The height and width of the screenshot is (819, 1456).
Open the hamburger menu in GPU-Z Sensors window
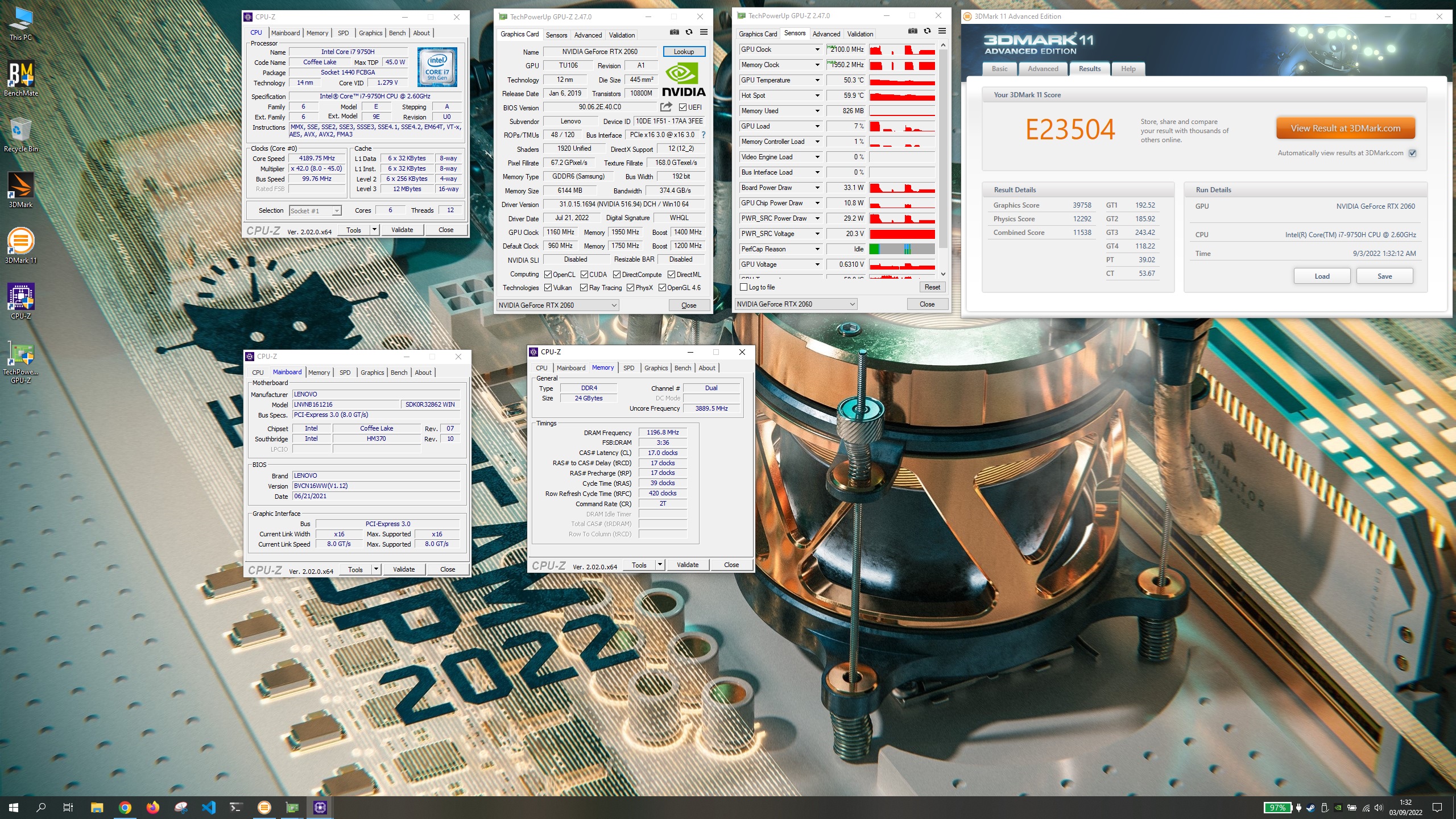click(942, 31)
